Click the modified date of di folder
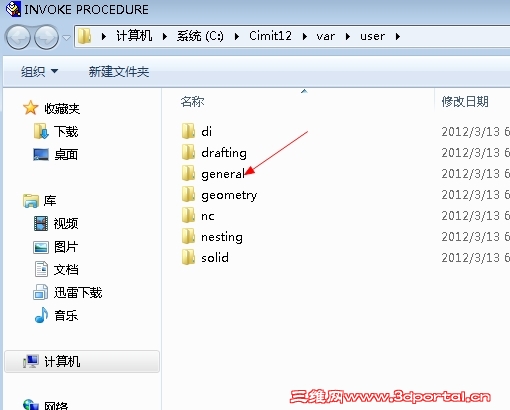 tap(475, 132)
